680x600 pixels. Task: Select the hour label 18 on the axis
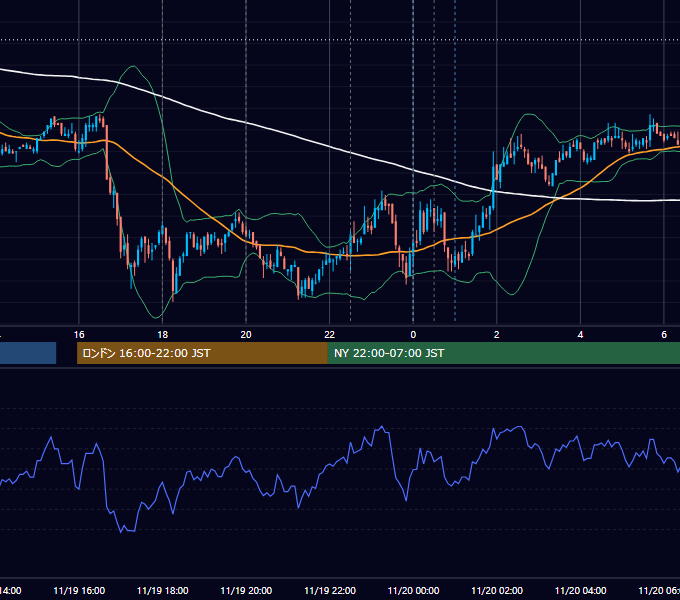[163, 335]
